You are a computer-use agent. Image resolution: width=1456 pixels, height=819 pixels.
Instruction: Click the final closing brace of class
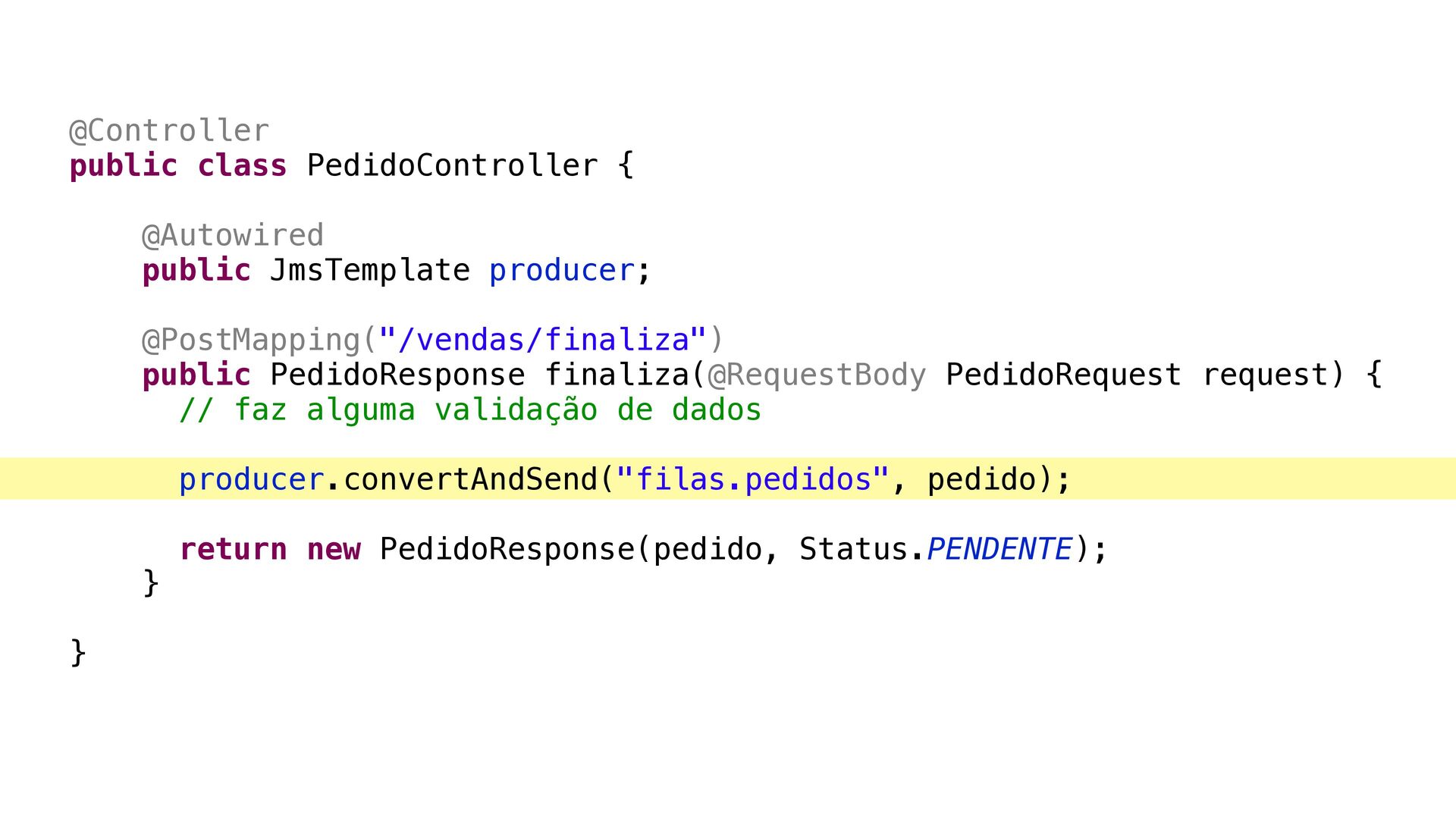[78, 652]
